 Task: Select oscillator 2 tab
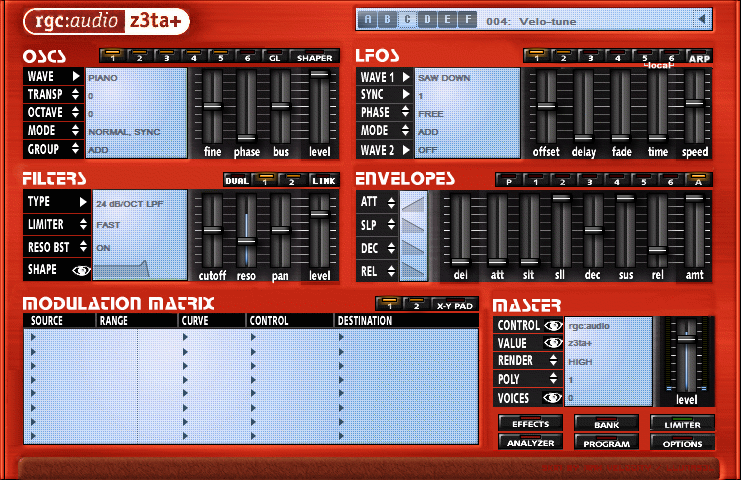pyautogui.click(x=139, y=56)
